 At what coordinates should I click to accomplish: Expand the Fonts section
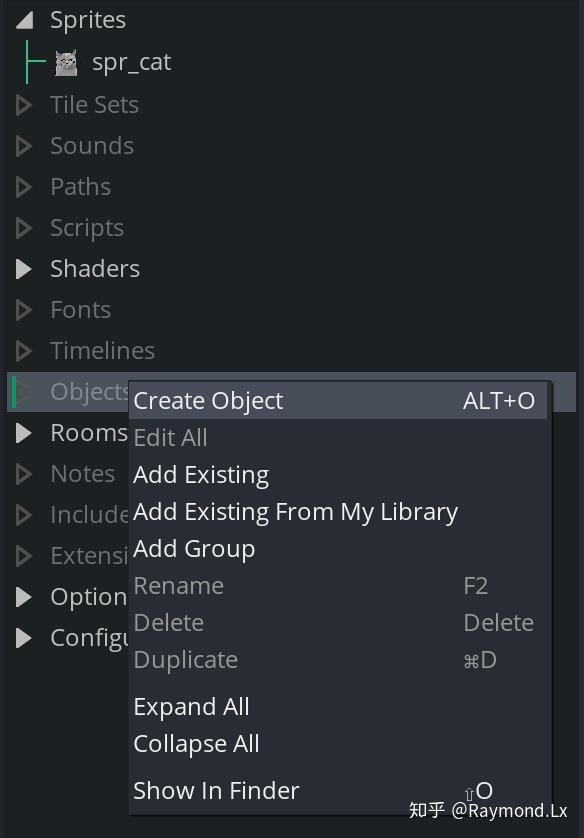tap(22, 309)
